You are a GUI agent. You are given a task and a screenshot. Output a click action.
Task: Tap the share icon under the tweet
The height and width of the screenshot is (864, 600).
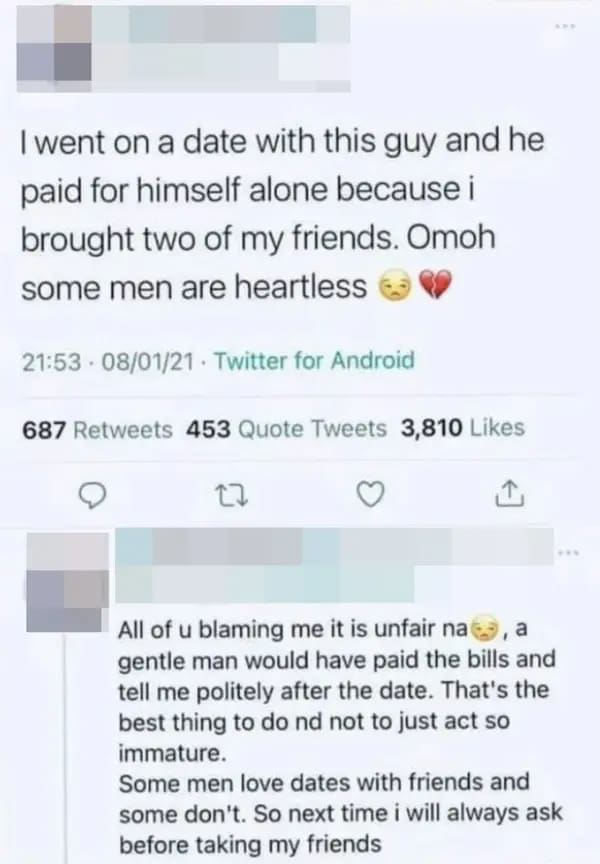(x=510, y=492)
